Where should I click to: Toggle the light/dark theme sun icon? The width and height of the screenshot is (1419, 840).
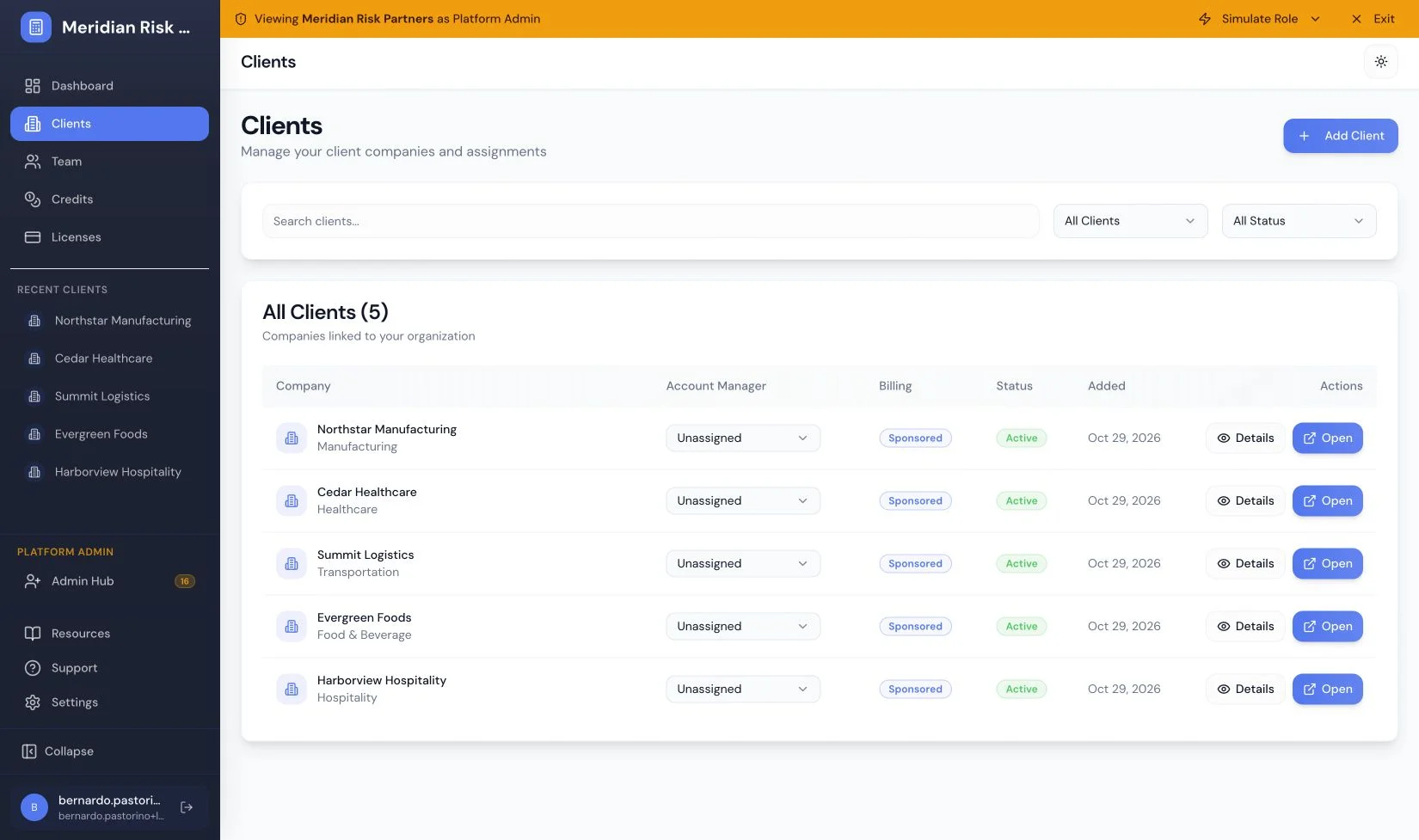[1380, 62]
